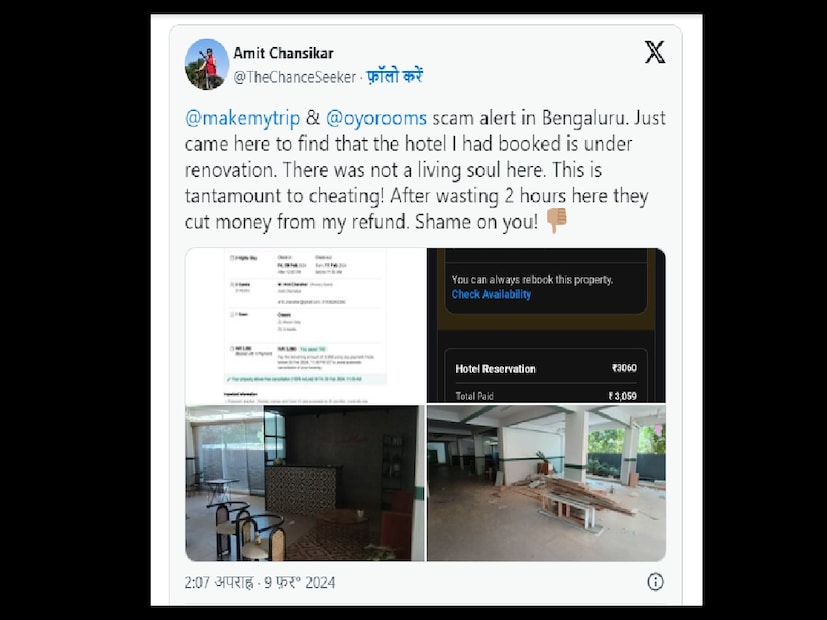This screenshot has width=827, height=620.
Task: Open the construction debris photo thumbnail
Action: pos(546,483)
